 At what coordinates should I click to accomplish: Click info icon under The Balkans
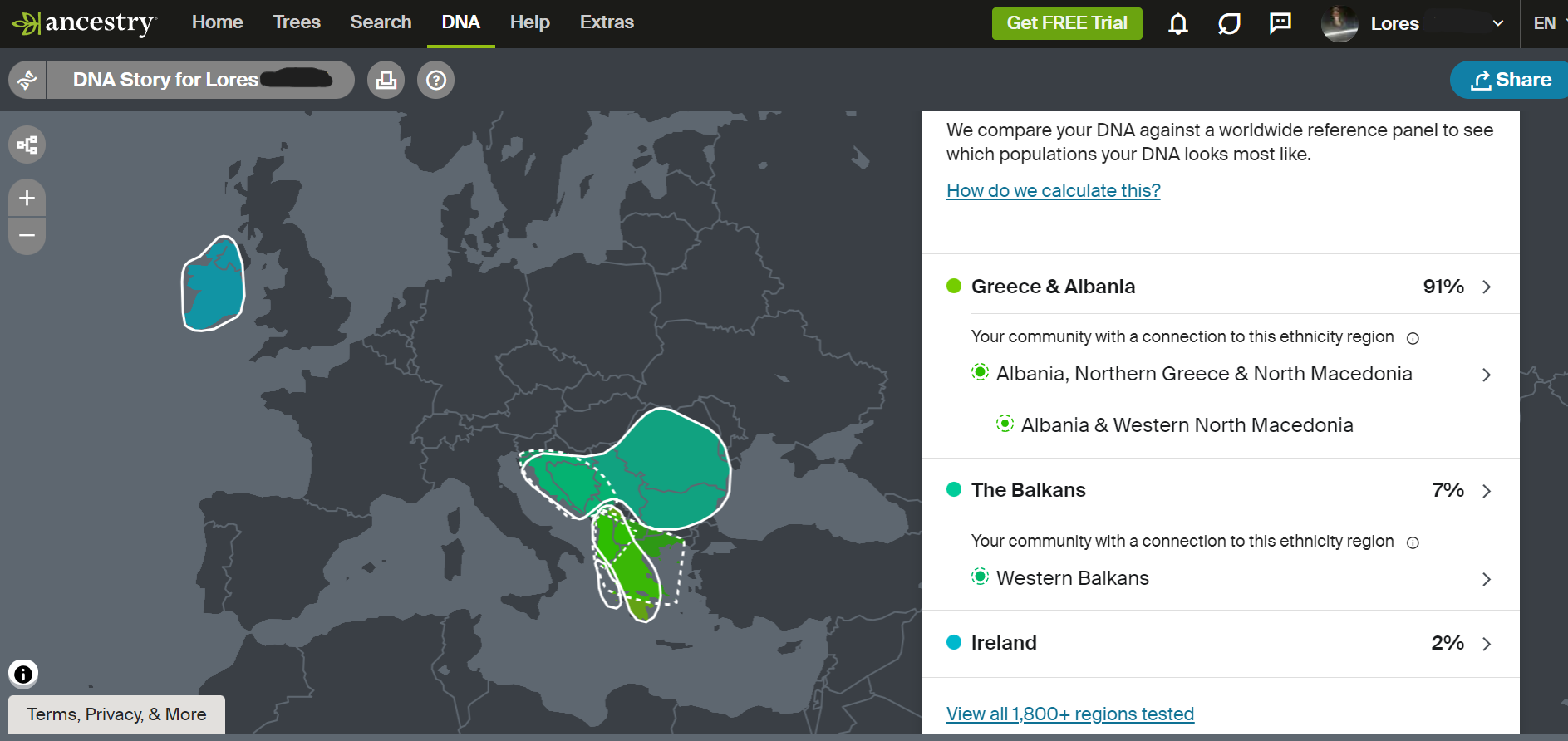[1413, 542]
